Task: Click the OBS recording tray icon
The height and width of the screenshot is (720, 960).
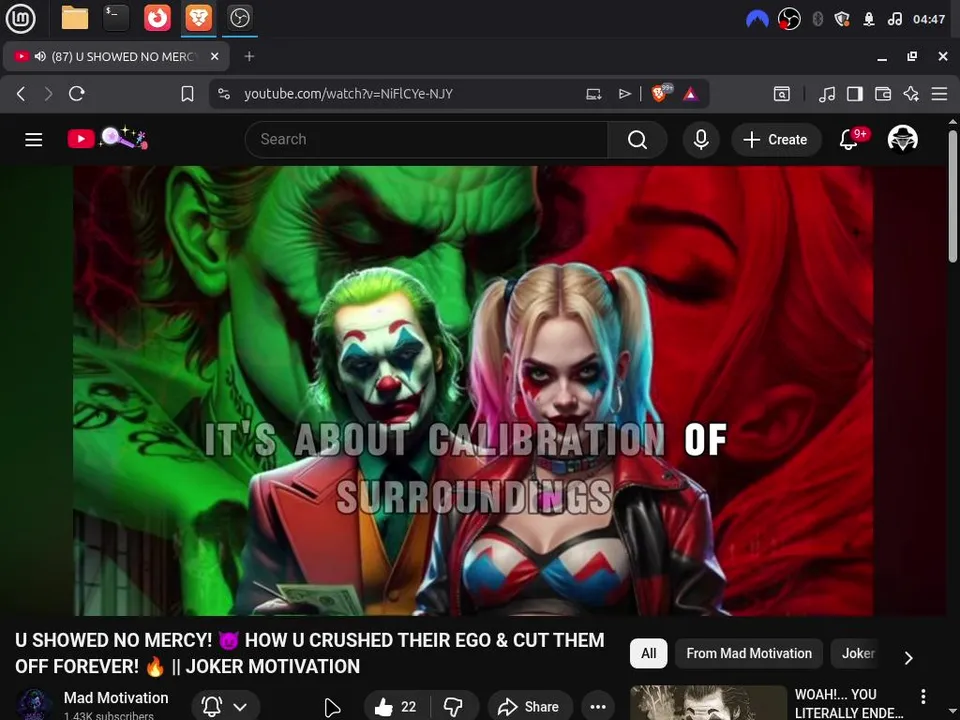Action: (x=789, y=20)
